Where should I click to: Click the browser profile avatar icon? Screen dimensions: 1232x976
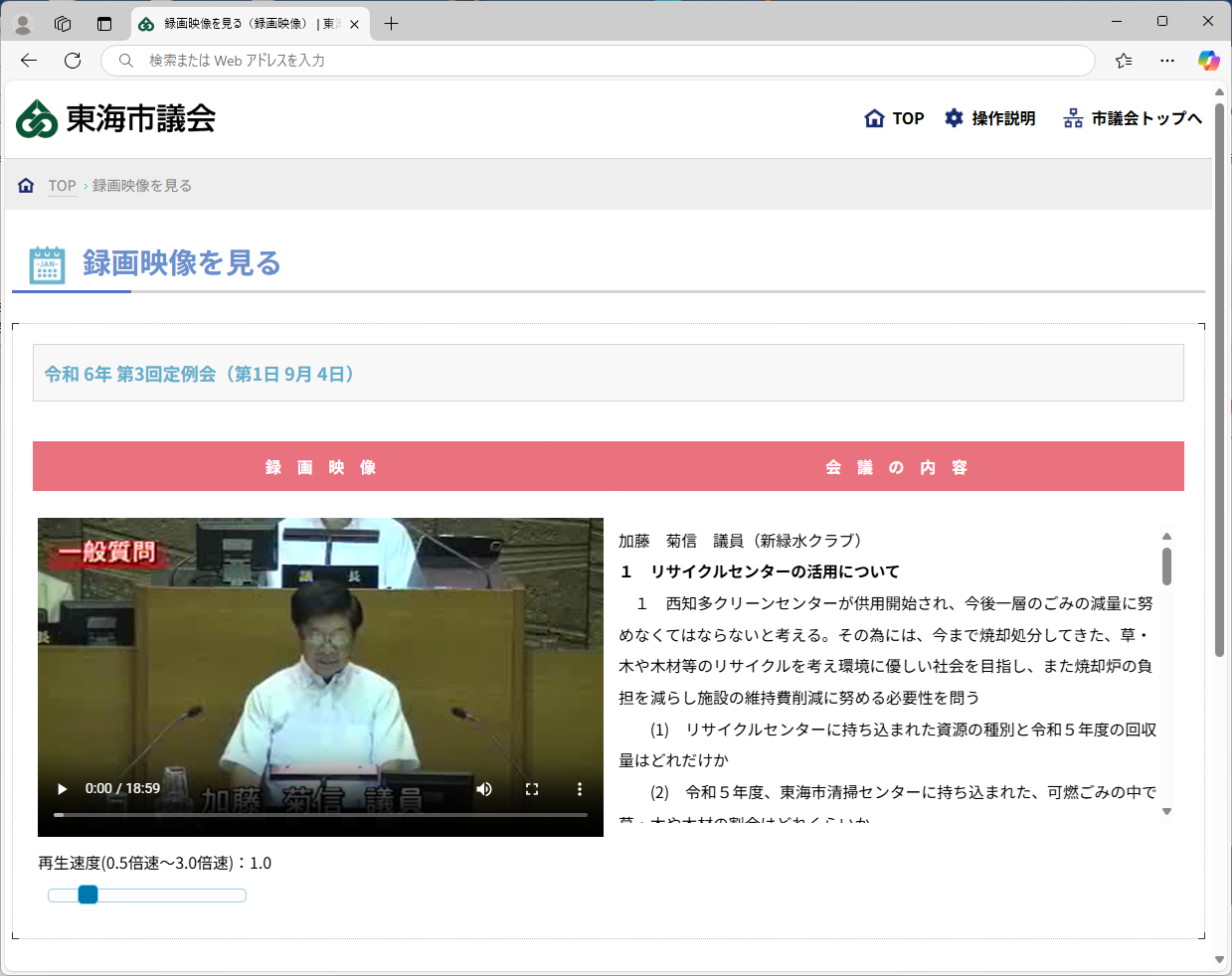(23, 23)
